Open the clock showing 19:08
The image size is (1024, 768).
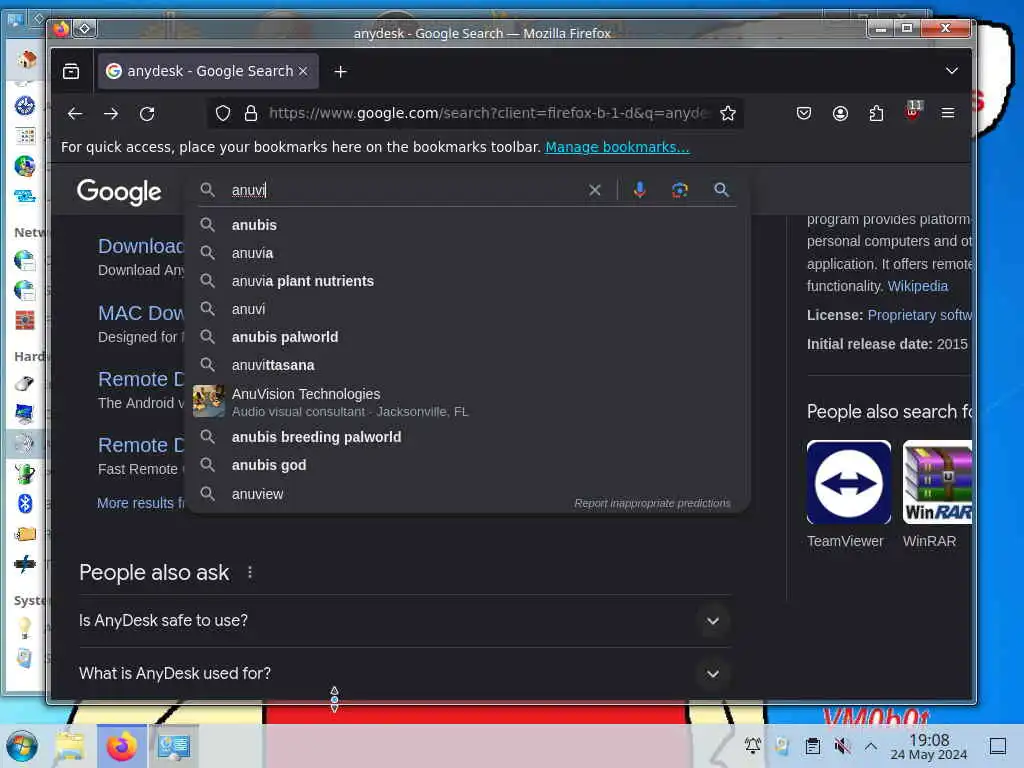[x=929, y=746]
